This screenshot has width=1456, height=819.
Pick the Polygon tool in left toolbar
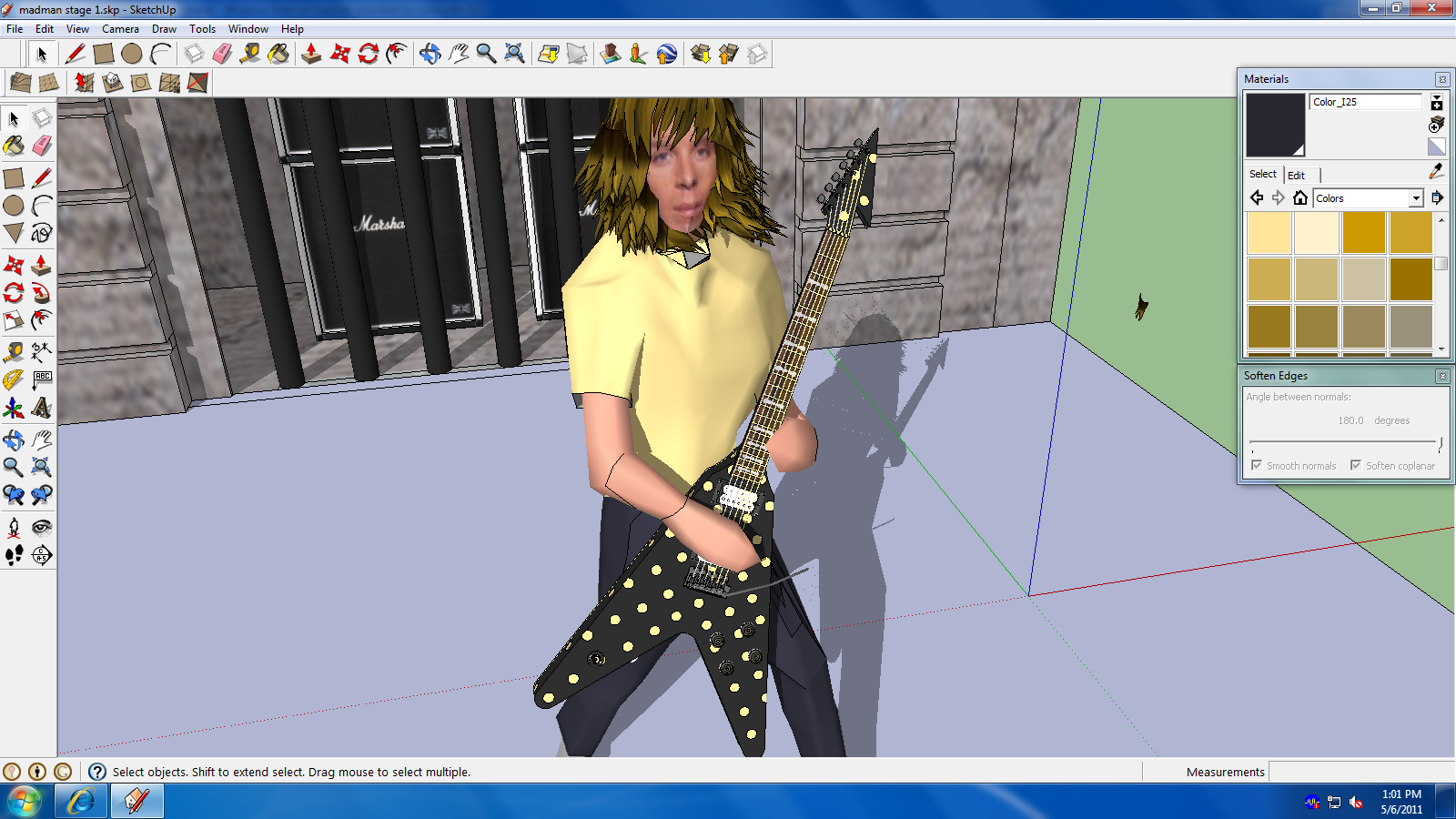click(13, 233)
